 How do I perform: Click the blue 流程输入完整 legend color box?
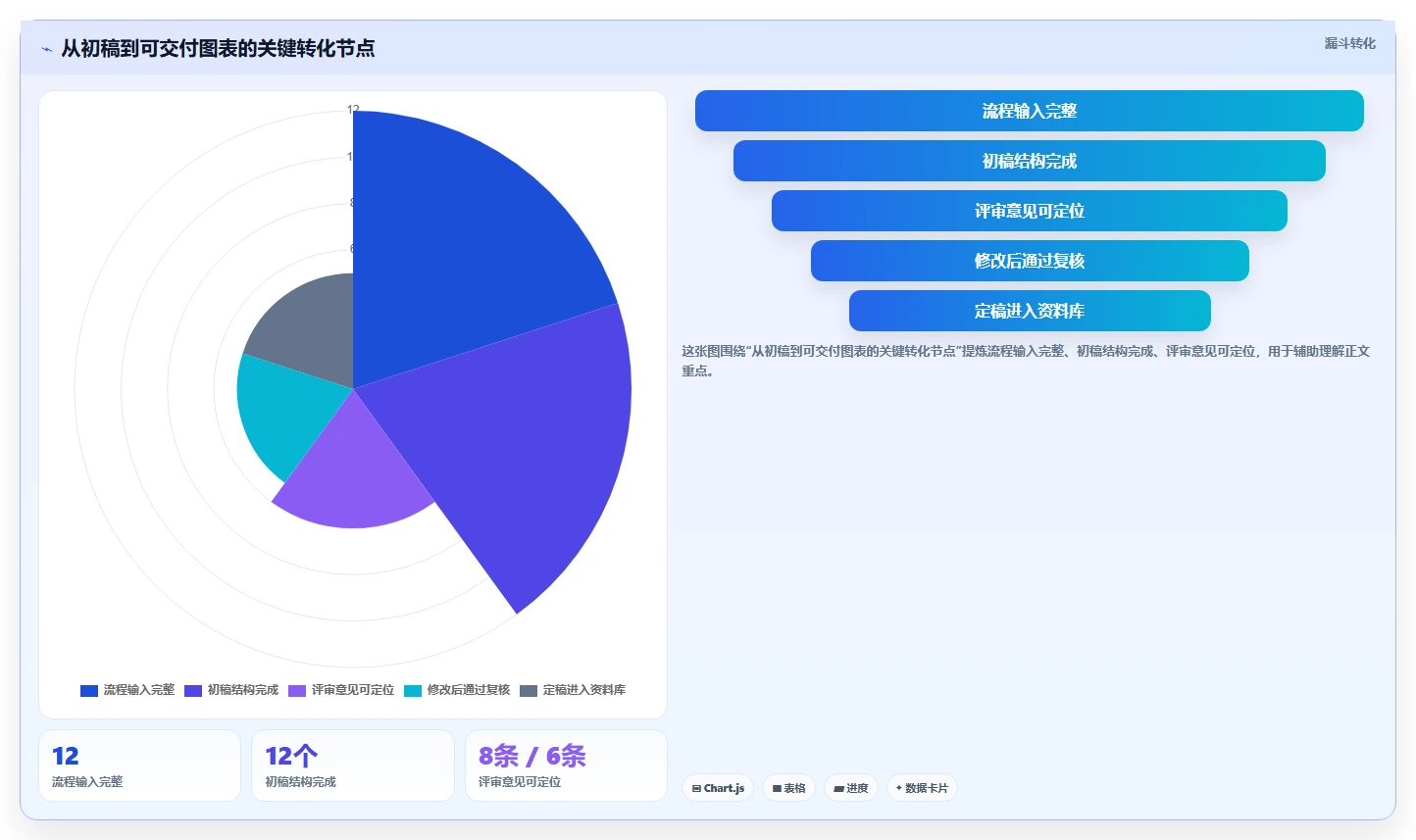pyautogui.click(x=89, y=691)
